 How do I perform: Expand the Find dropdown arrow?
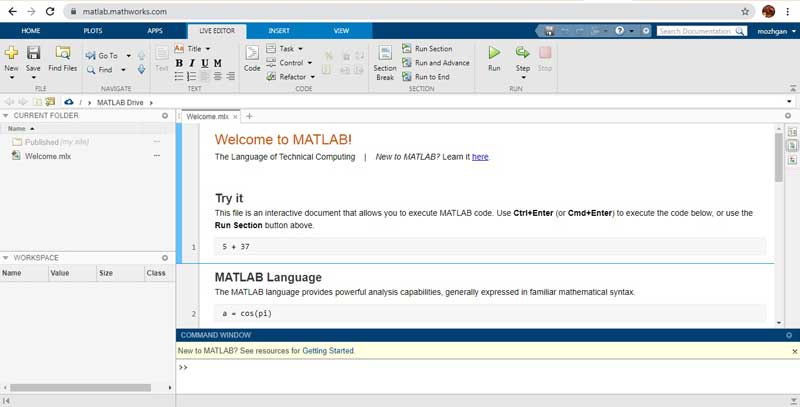(123, 70)
